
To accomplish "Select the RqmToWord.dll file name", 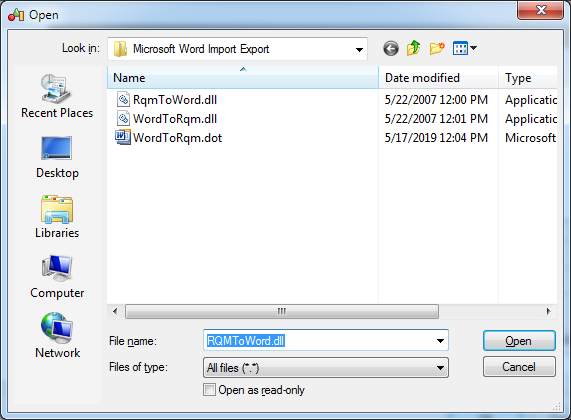I will click(x=175, y=100).
